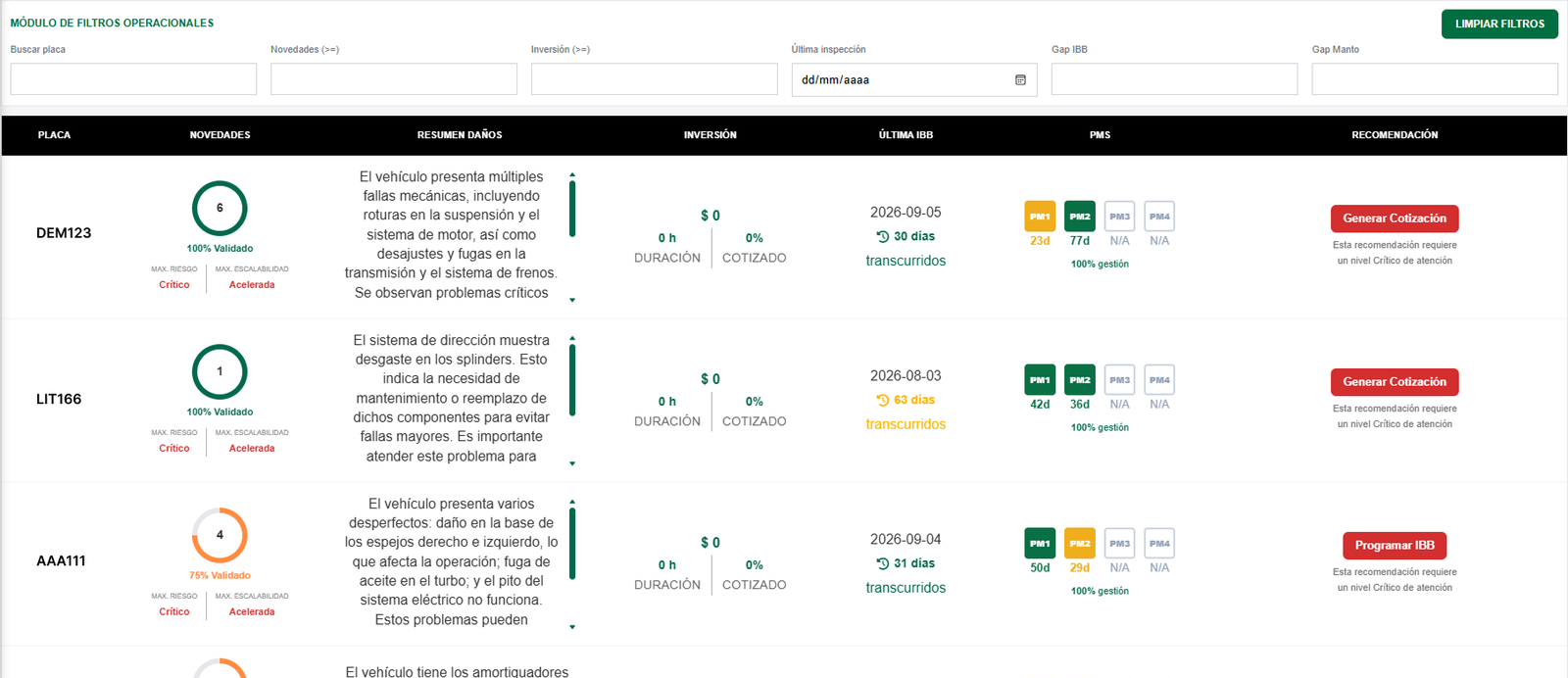Click the novedades ring showing 1

pyautogui.click(x=220, y=371)
